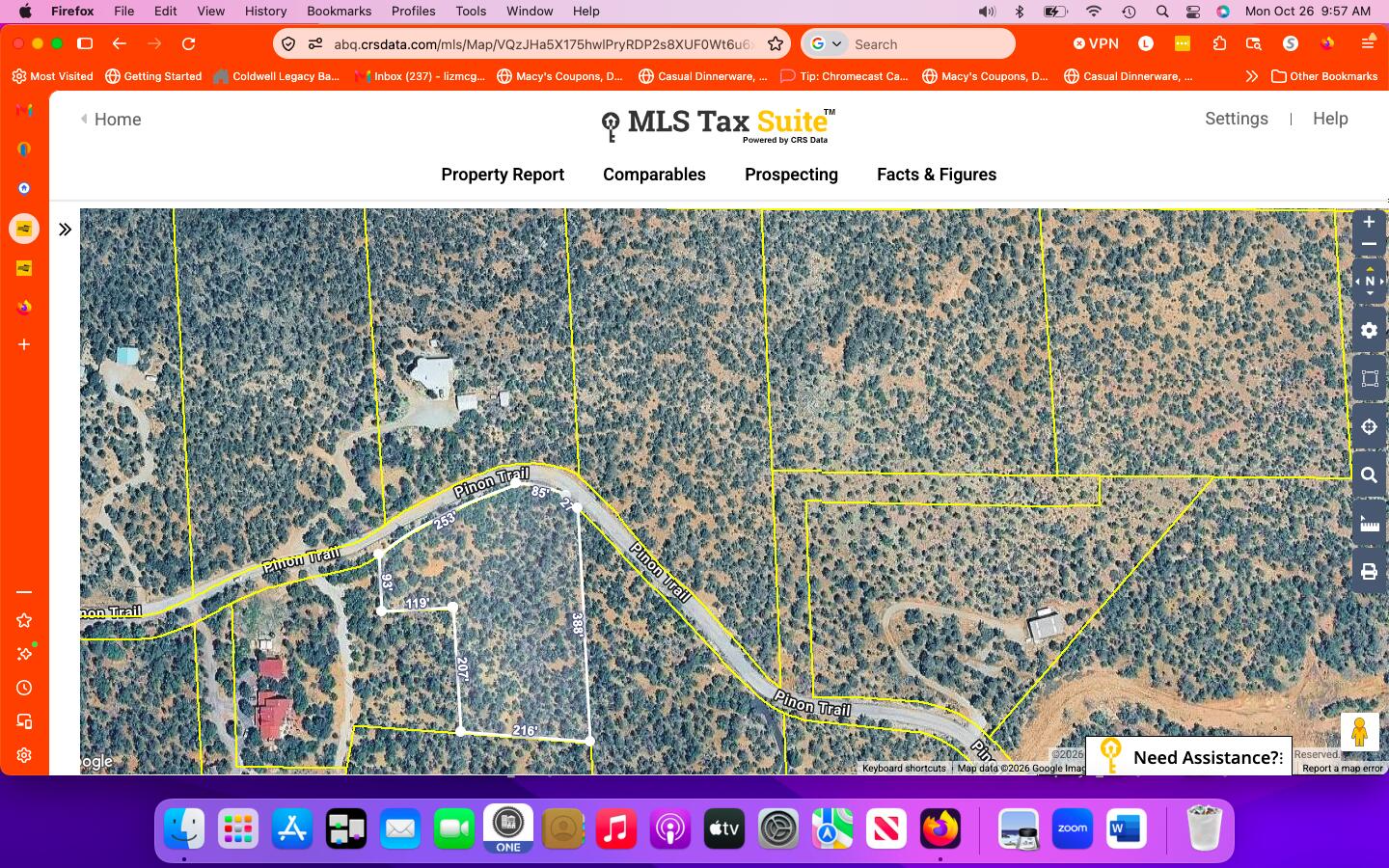Open Firefox hamburger application menu
The image size is (1389, 868).
pyautogui.click(x=1368, y=43)
